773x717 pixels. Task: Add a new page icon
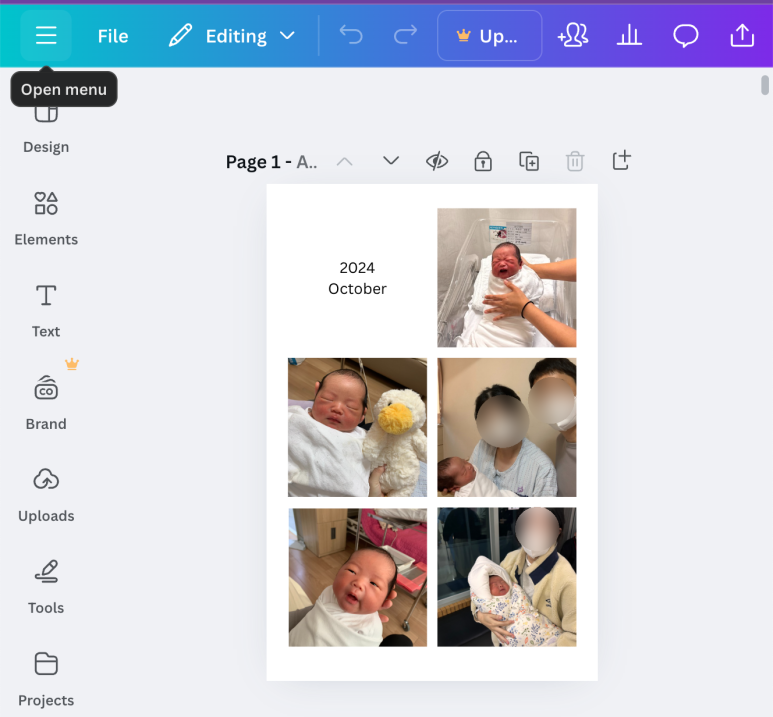[x=621, y=160]
